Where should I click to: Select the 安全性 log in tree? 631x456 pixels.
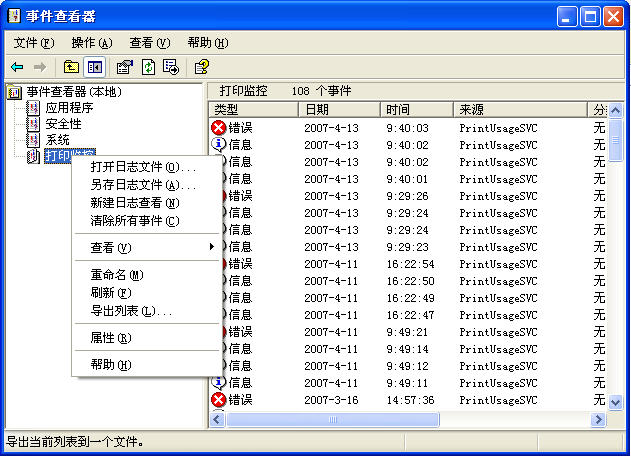click(x=63, y=124)
